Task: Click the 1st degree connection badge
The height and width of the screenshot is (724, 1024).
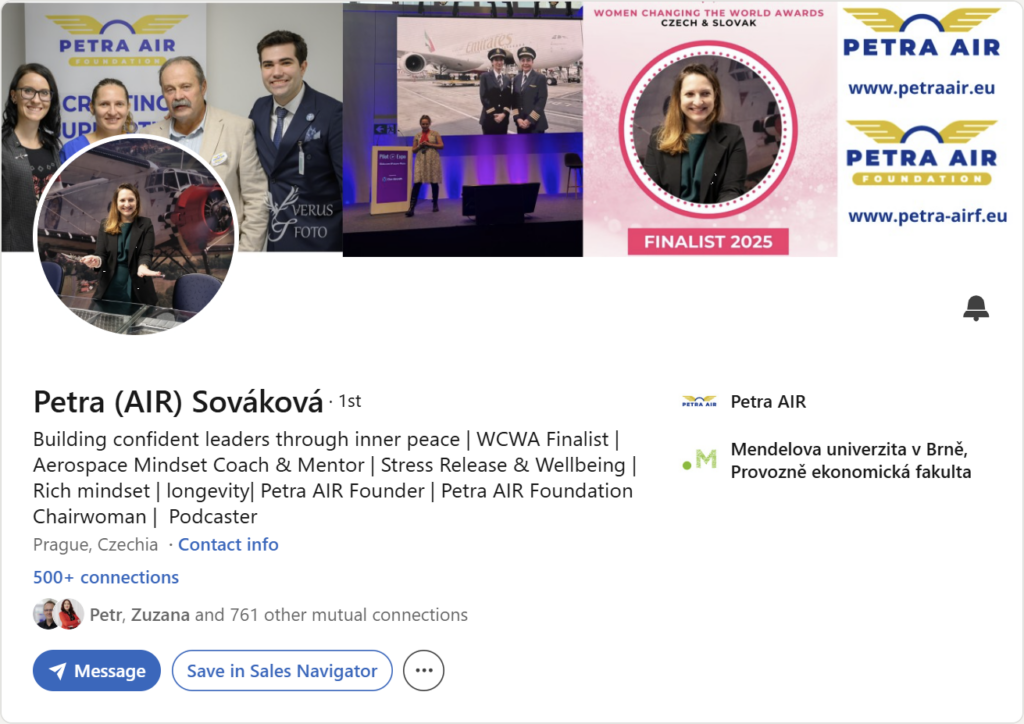Action: click(349, 401)
